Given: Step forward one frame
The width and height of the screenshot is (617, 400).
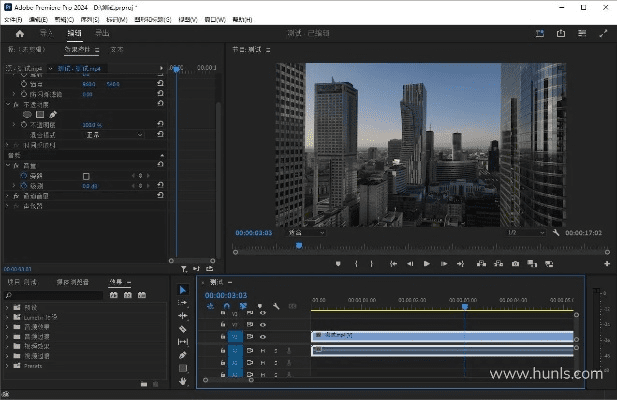Looking at the screenshot, I should tap(444, 264).
